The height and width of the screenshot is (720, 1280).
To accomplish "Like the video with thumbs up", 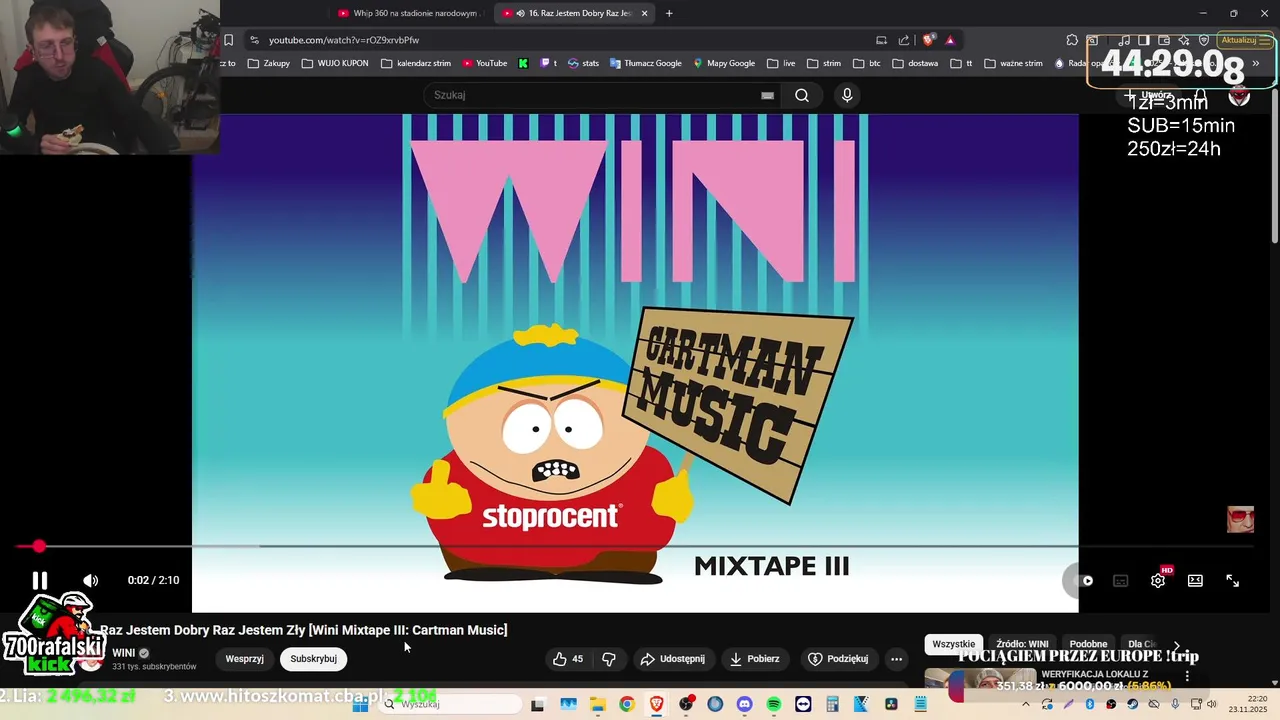I will click(x=568, y=659).
